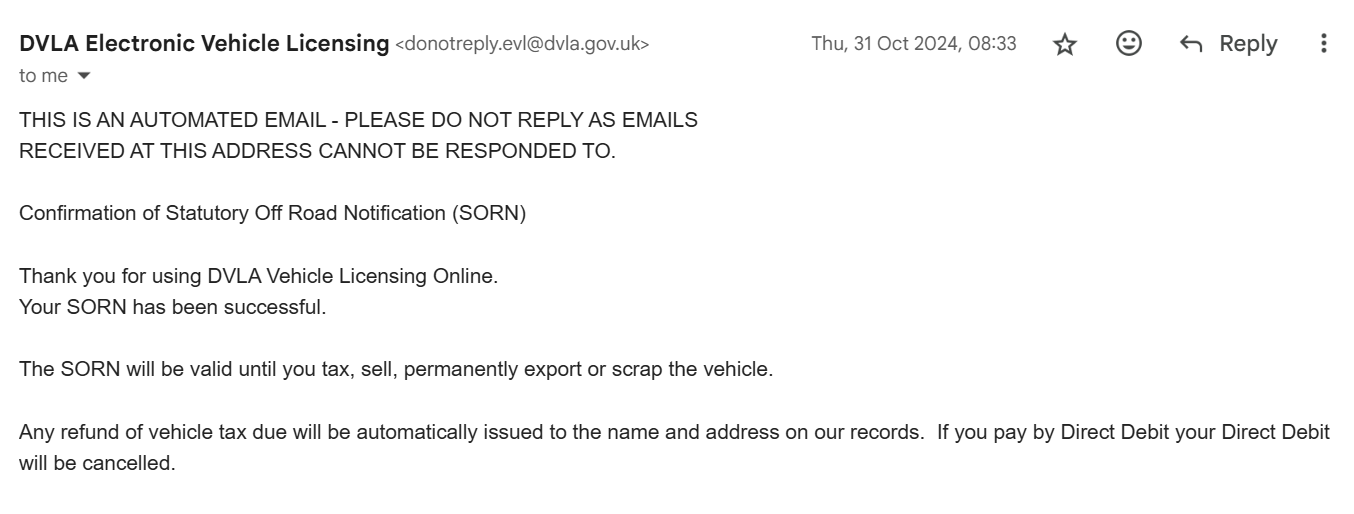Click the "Thank you for using DVLA" line
The height and width of the screenshot is (514, 1354).
coord(258,276)
